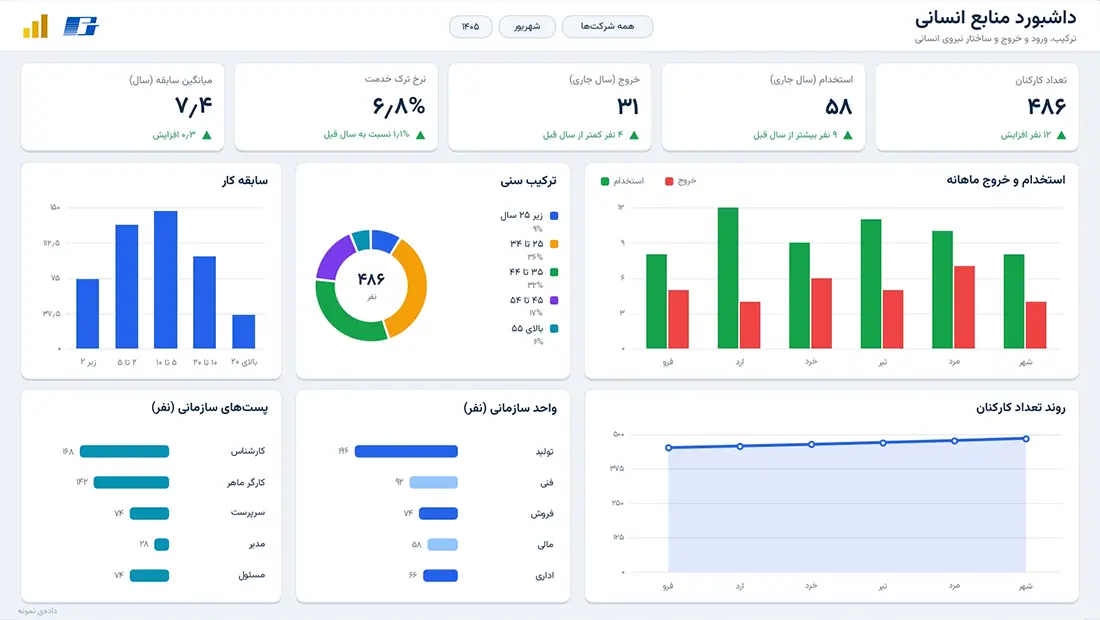1100x620 pixels.
Task: Click خرد data point on employee trend line
Action: (x=812, y=444)
